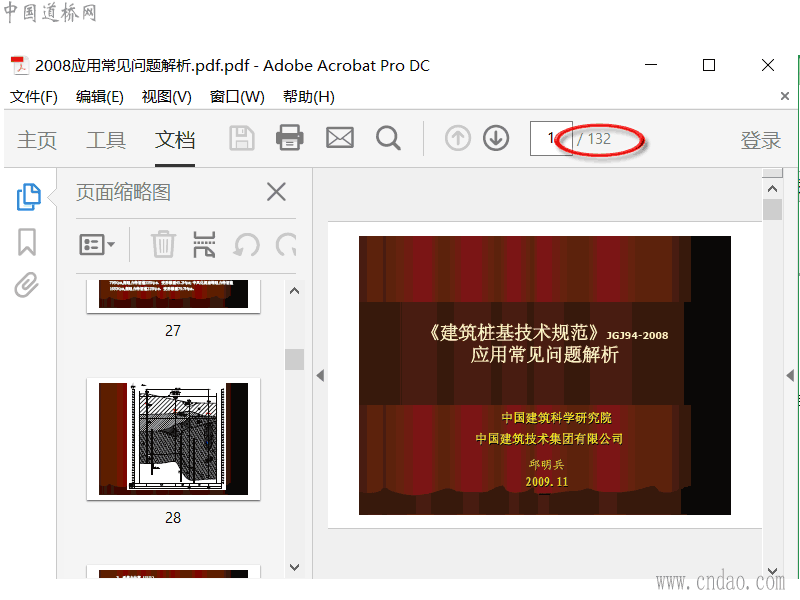
Task: Open thumbnail options dropdown menu
Action: point(97,244)
